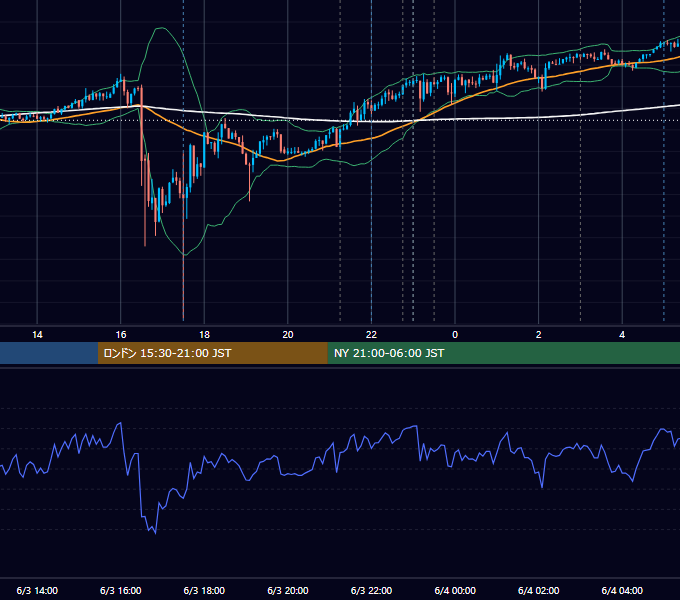Click the 6/4 04:00 label on indicator axis
The image size is (680, 600).
[x=622, y=590]
